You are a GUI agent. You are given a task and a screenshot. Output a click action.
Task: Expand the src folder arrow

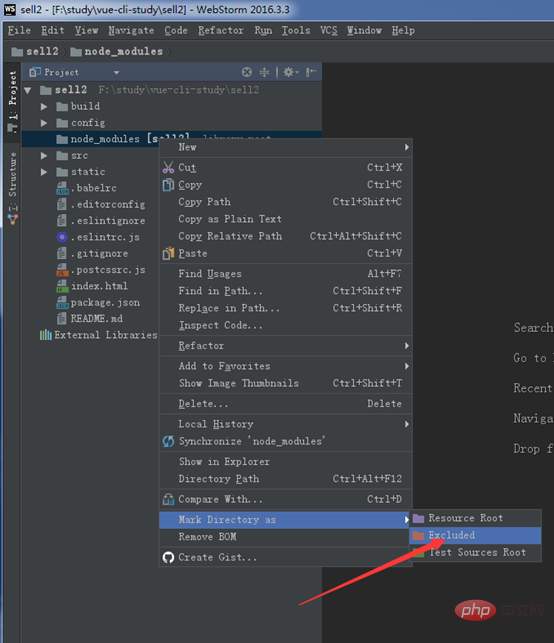(44, 156)
